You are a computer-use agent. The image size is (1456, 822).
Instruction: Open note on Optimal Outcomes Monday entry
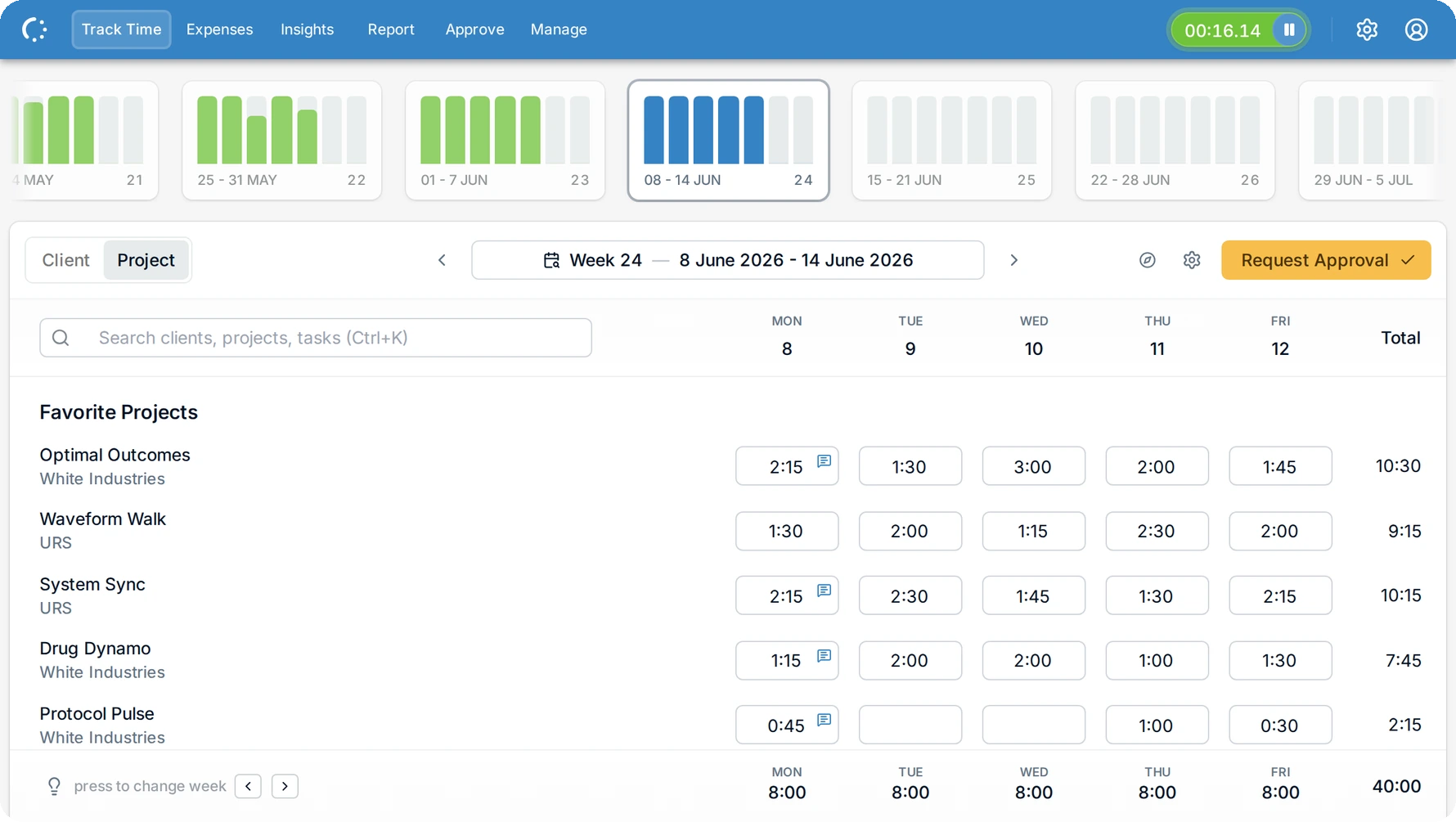pos(824,460)
